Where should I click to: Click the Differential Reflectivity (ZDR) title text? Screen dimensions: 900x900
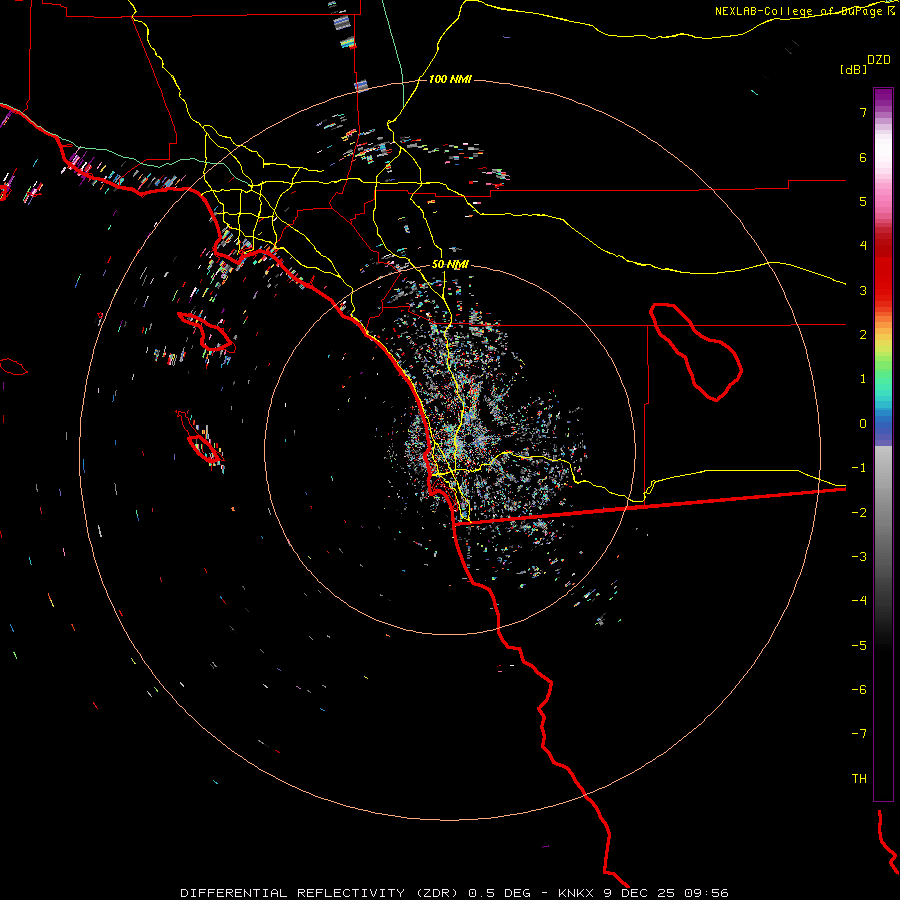[319, 893]
